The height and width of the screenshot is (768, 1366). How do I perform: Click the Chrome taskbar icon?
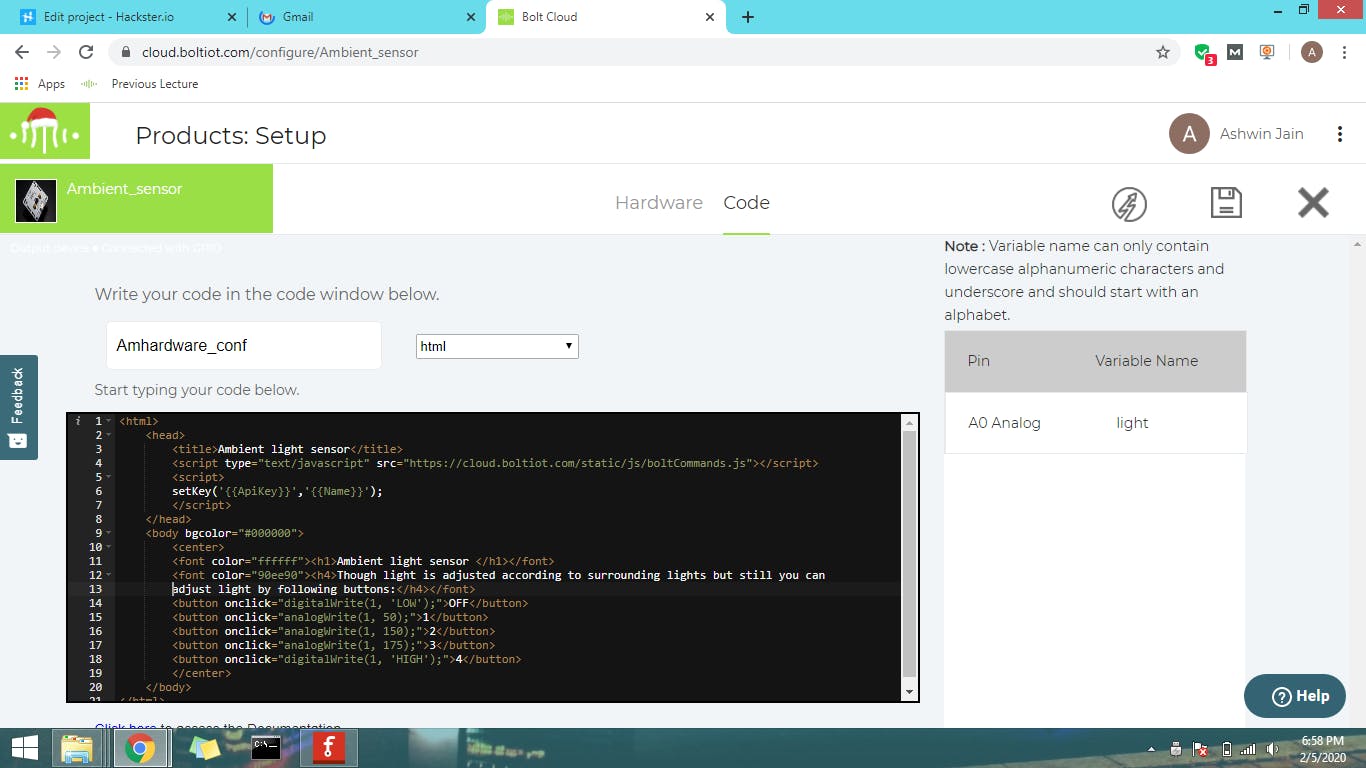139,748
